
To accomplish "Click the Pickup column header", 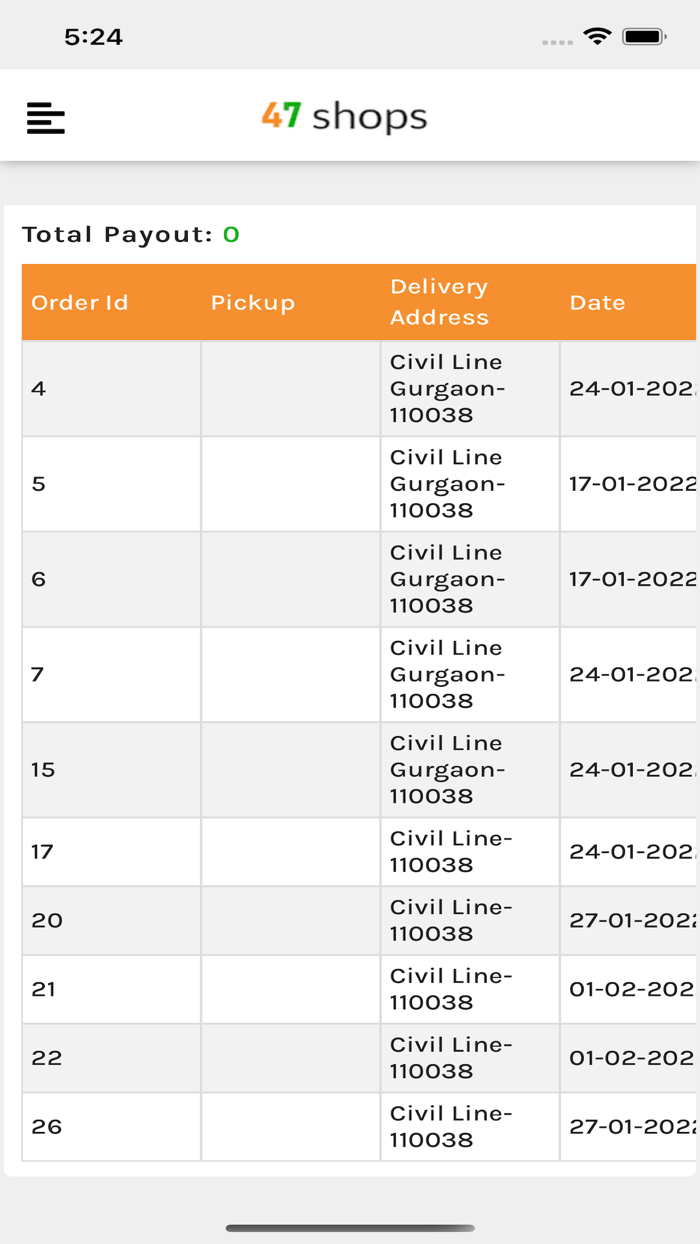I will pyautogui.click(x=253, y=302).
